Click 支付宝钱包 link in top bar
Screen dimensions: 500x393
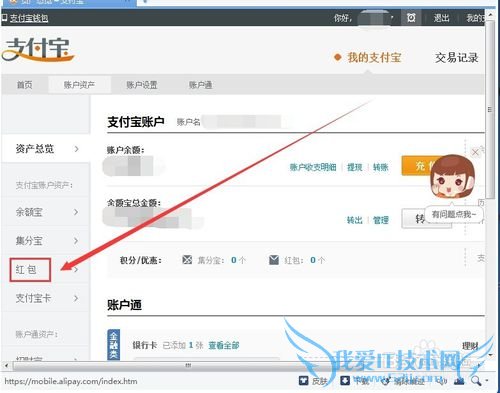29,18
